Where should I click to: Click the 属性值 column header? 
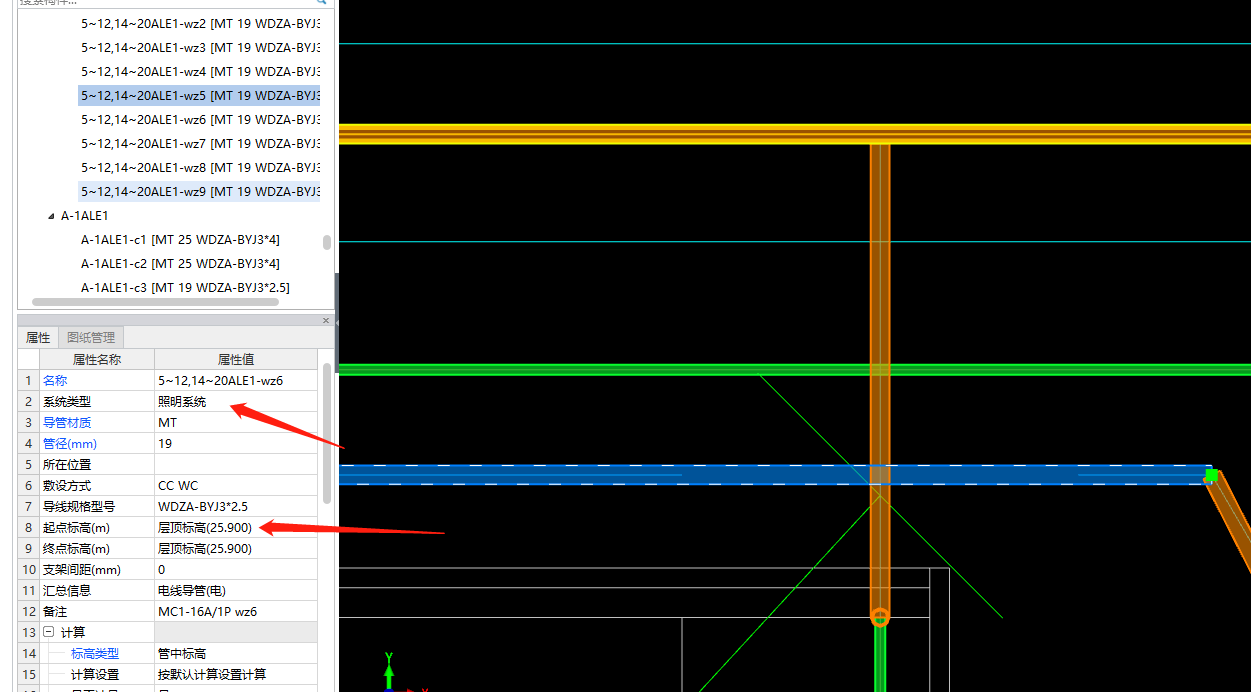(236, 359)
